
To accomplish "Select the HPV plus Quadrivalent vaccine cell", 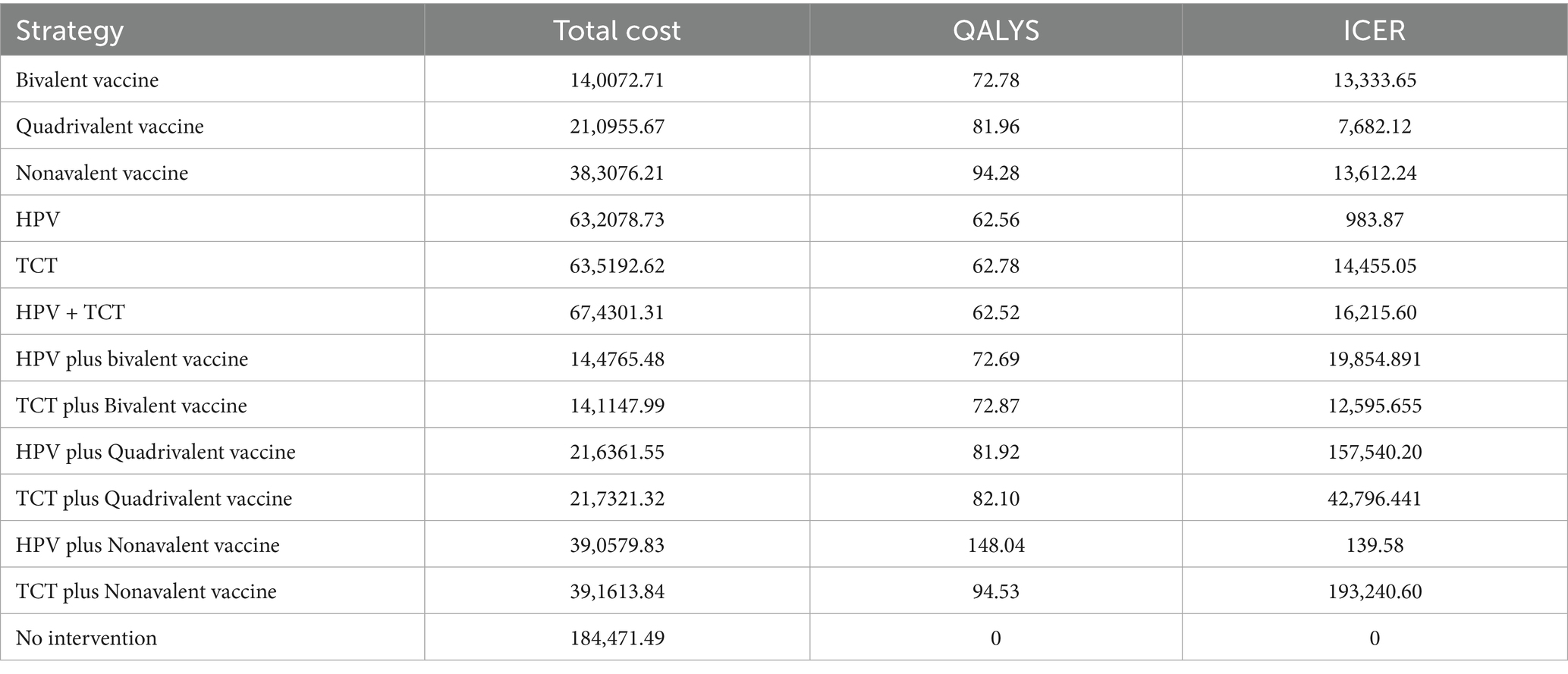I will coord(156,452).
